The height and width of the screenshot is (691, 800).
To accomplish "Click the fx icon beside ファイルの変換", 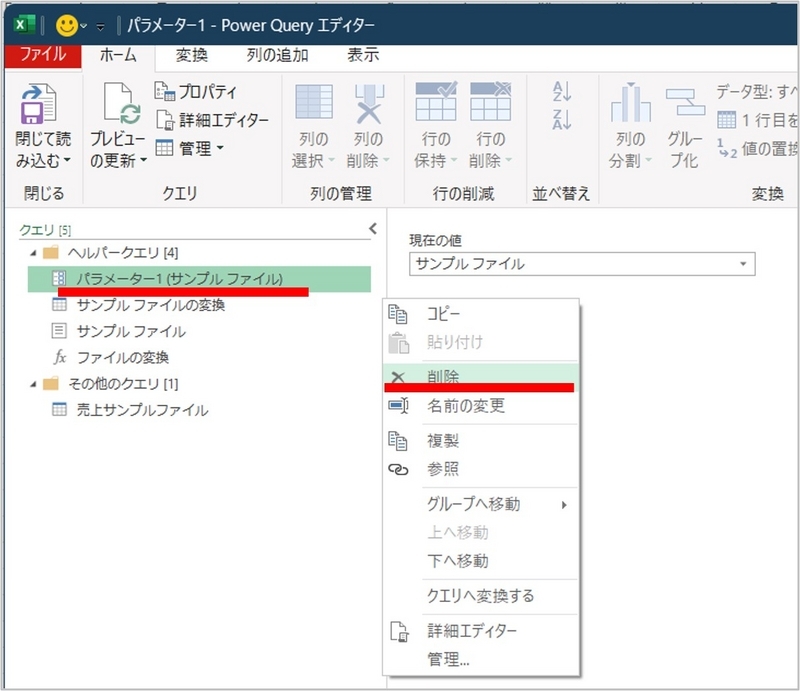I will pyautogui.click(x=60, y=357).
